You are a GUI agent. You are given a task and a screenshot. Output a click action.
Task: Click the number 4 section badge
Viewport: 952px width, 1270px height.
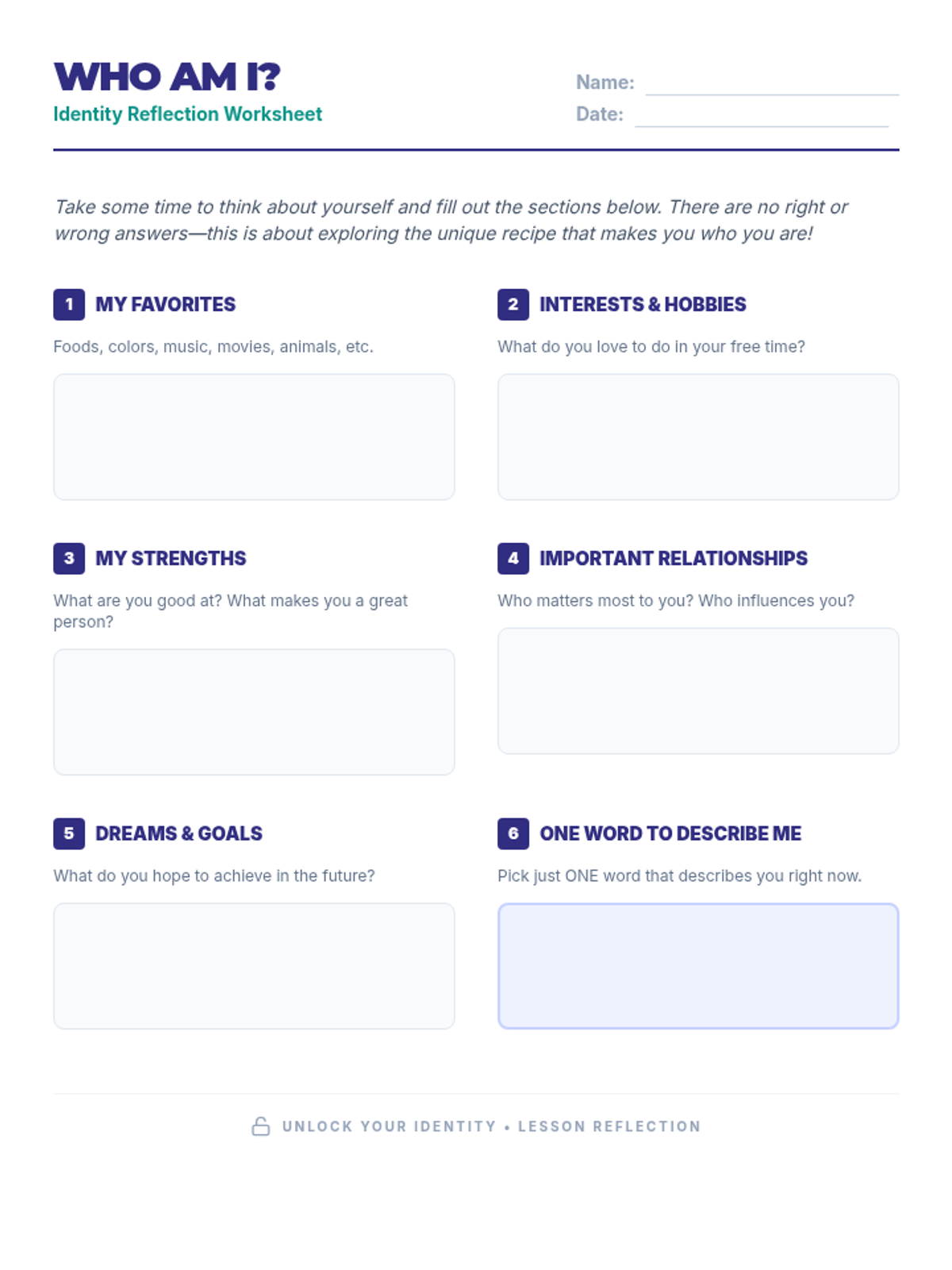[x=513, y=559]
